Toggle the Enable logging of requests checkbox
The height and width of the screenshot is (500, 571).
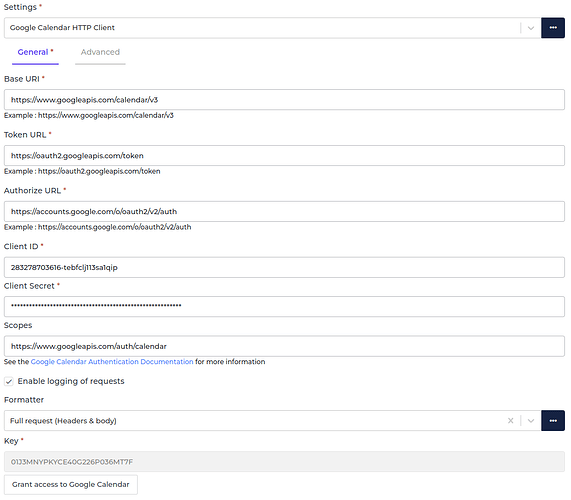click(9, 381)
